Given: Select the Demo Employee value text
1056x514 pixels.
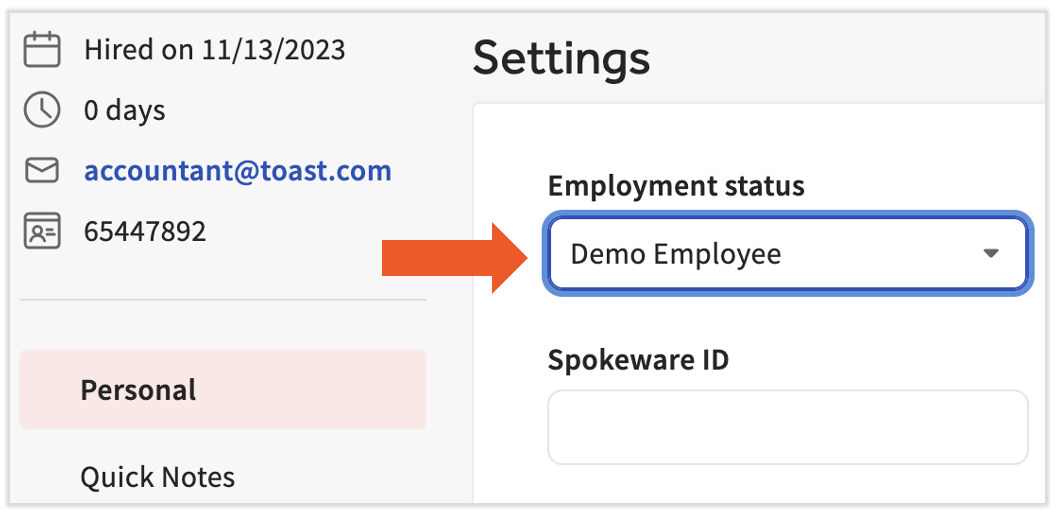Looking at the screenshot, I should click(x=675, y=254).
